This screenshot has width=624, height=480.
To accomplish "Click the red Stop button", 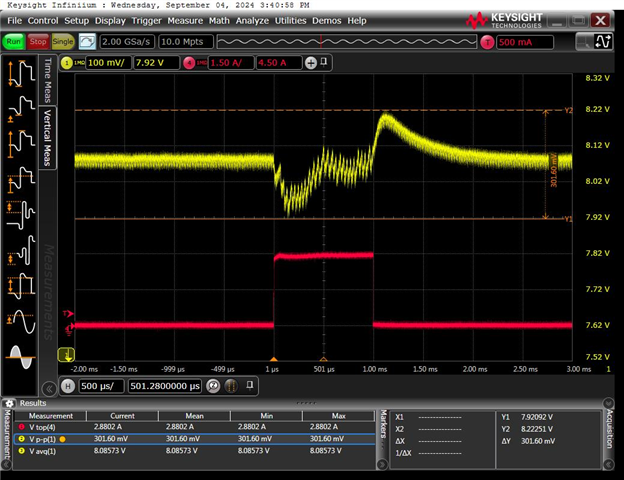I will pos(38,41).
